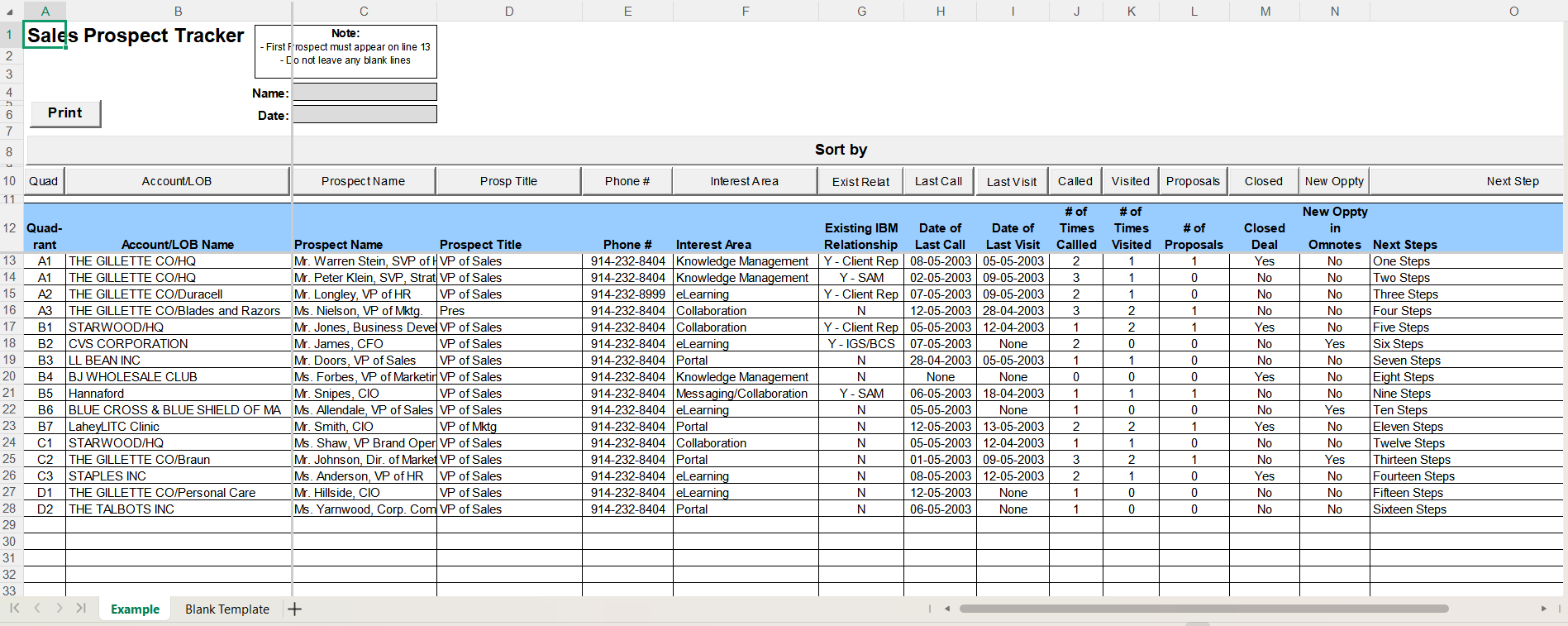Viewport: 1568px width, 626px height.
Task: Switch to the Example sheet tab
Action: tap(135, 609)
